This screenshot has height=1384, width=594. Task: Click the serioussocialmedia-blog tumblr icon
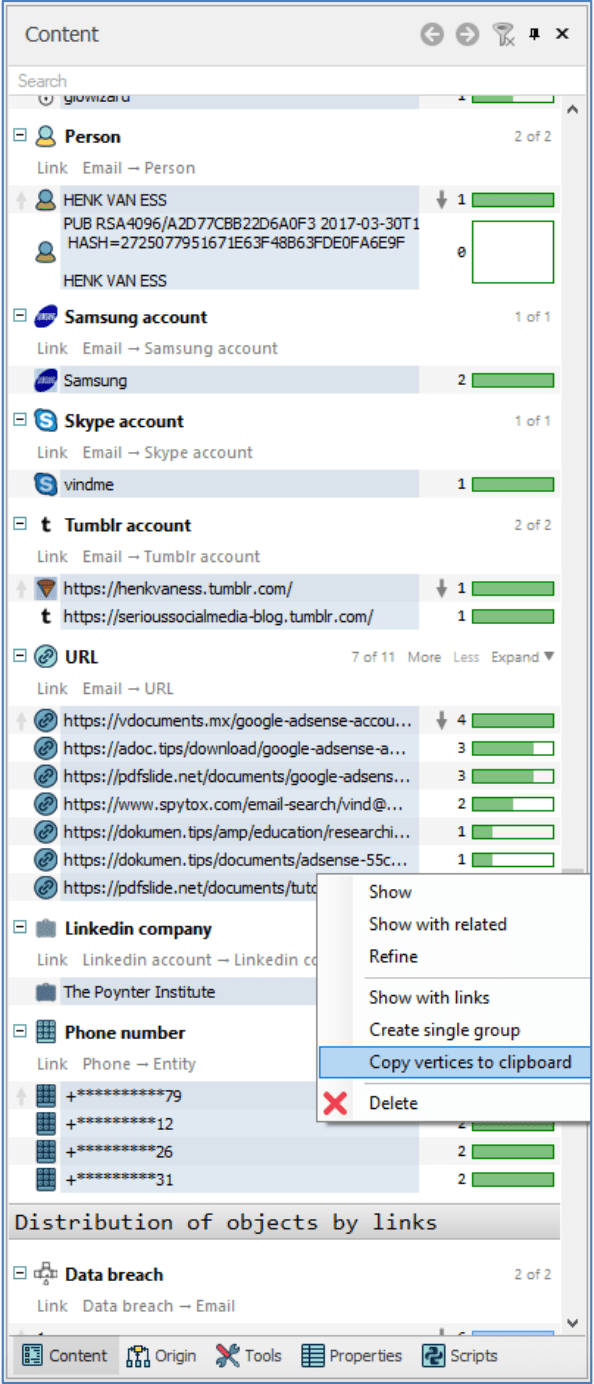coord(45,617)
